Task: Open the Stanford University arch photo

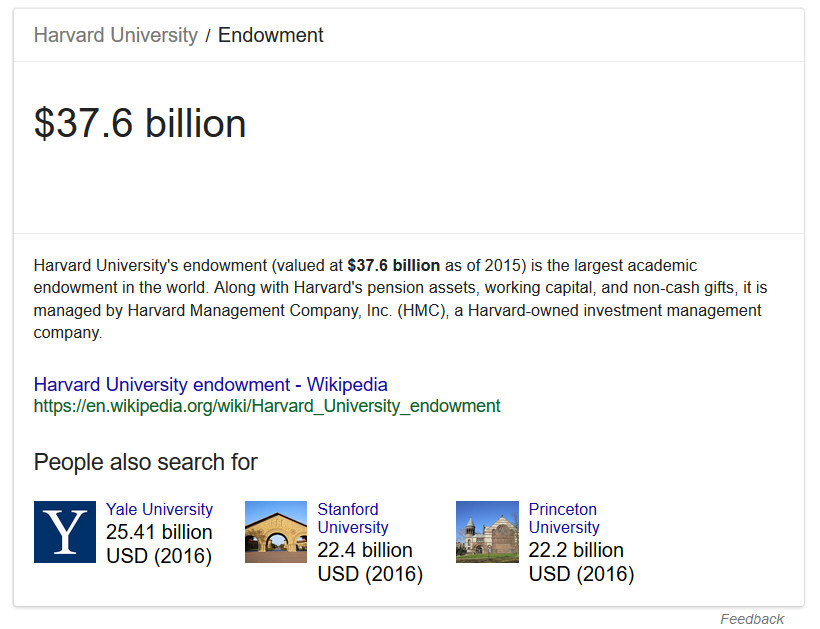Action: click(x=276, y=532)
